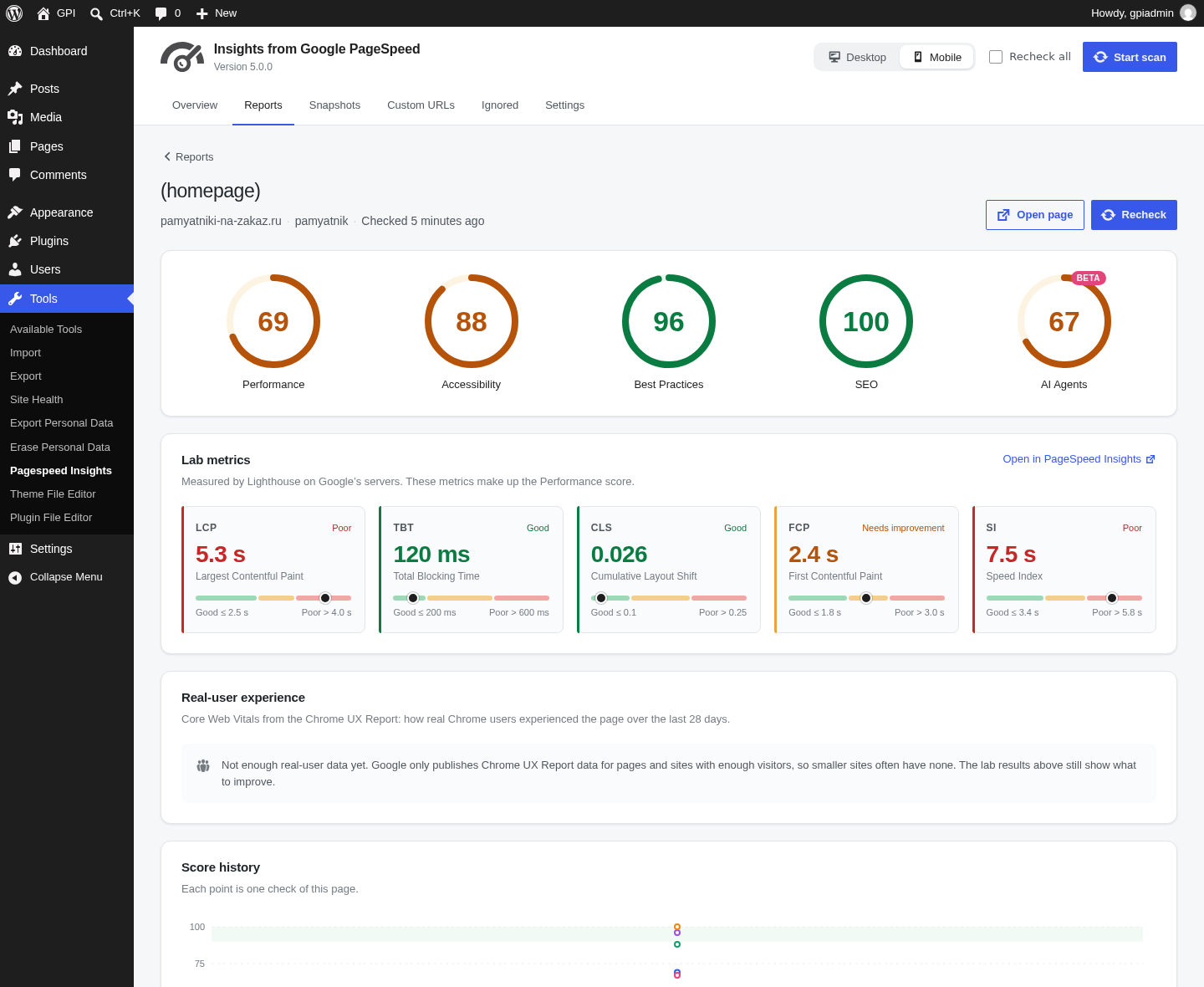The height and width of the screenshot is (987, 1204).
Task: Click the Checked 5 minutes ago text
Action: pos(423,221)
